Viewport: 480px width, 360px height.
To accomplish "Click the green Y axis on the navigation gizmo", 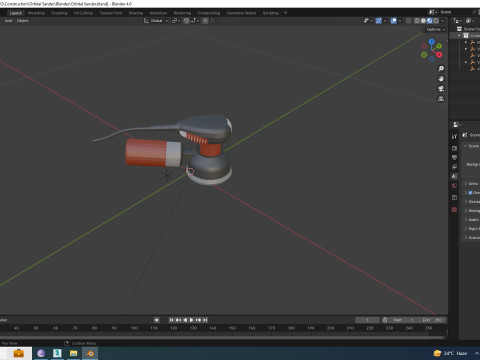I will pyautogui.click(x=439, y=46).
